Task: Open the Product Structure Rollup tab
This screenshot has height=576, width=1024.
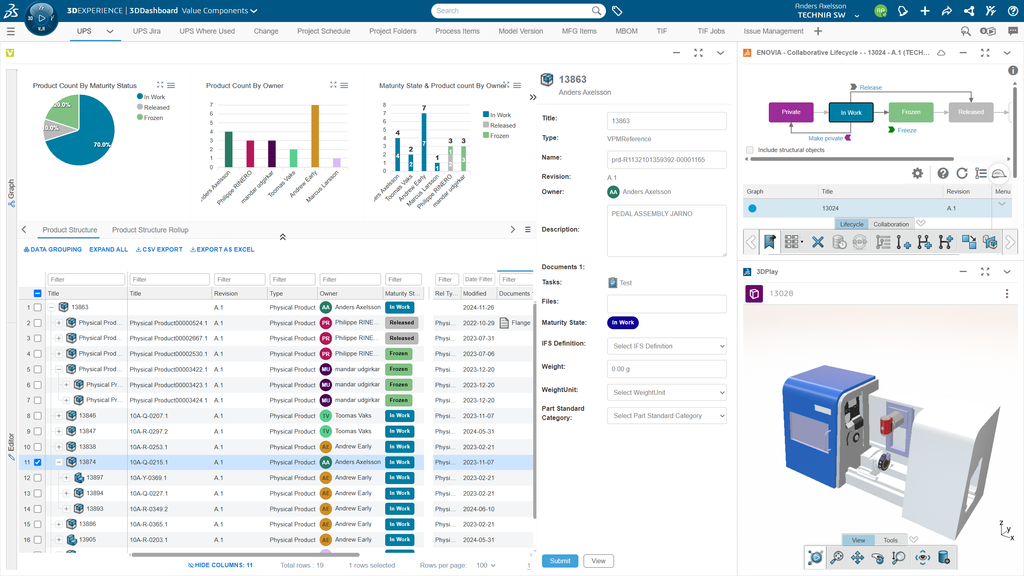Action: point(150,230)
